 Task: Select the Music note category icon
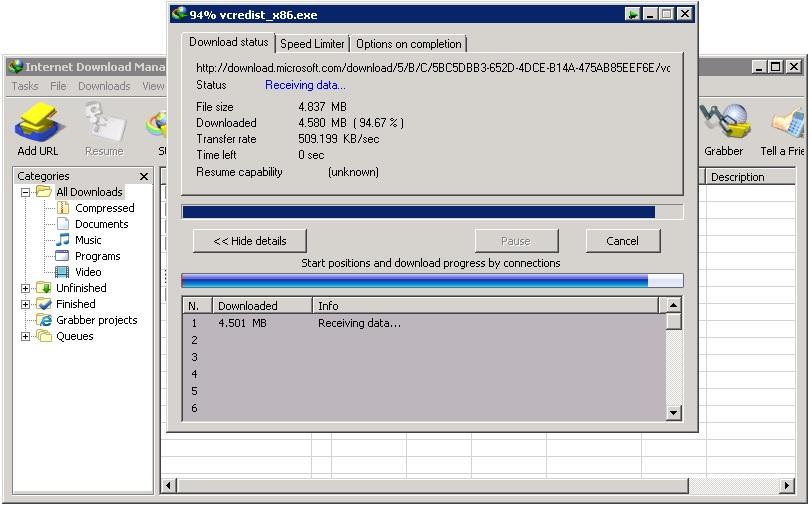click(63, 240)
